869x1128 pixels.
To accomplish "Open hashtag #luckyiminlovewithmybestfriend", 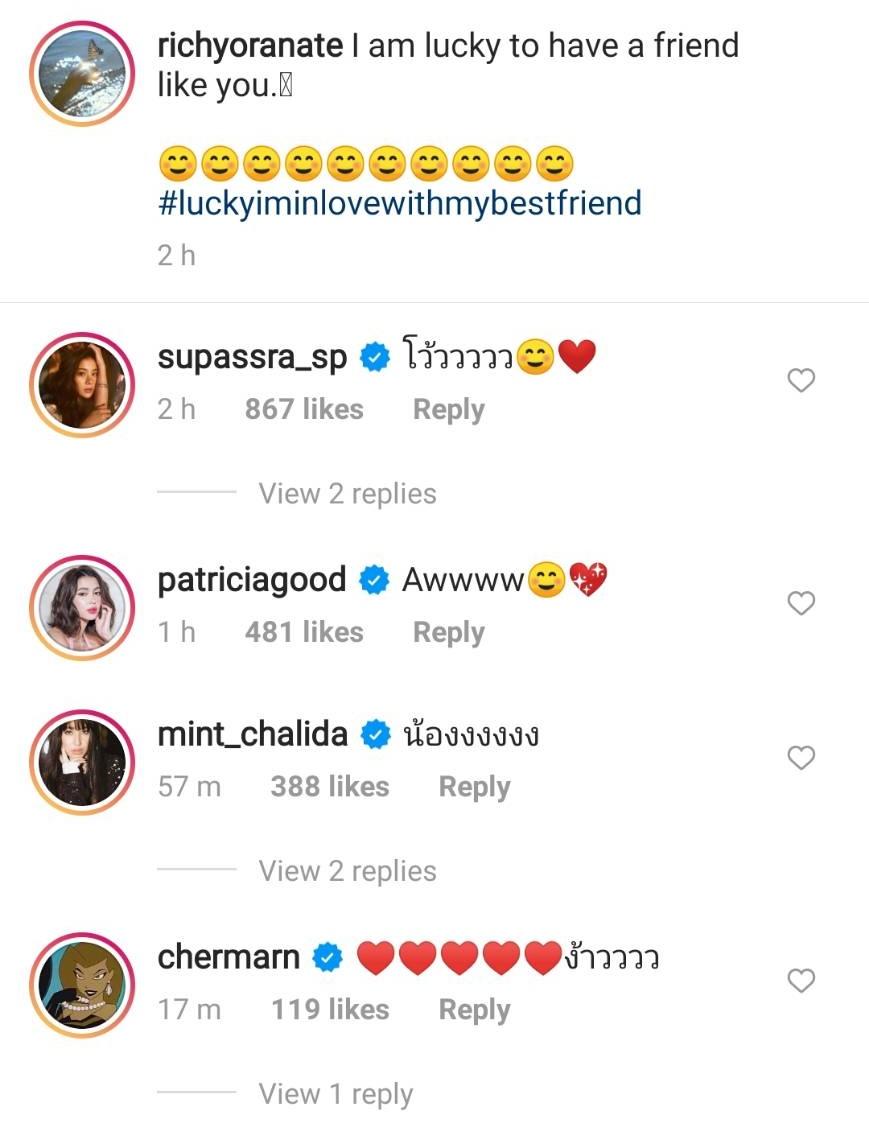I will tap(399, 203).
